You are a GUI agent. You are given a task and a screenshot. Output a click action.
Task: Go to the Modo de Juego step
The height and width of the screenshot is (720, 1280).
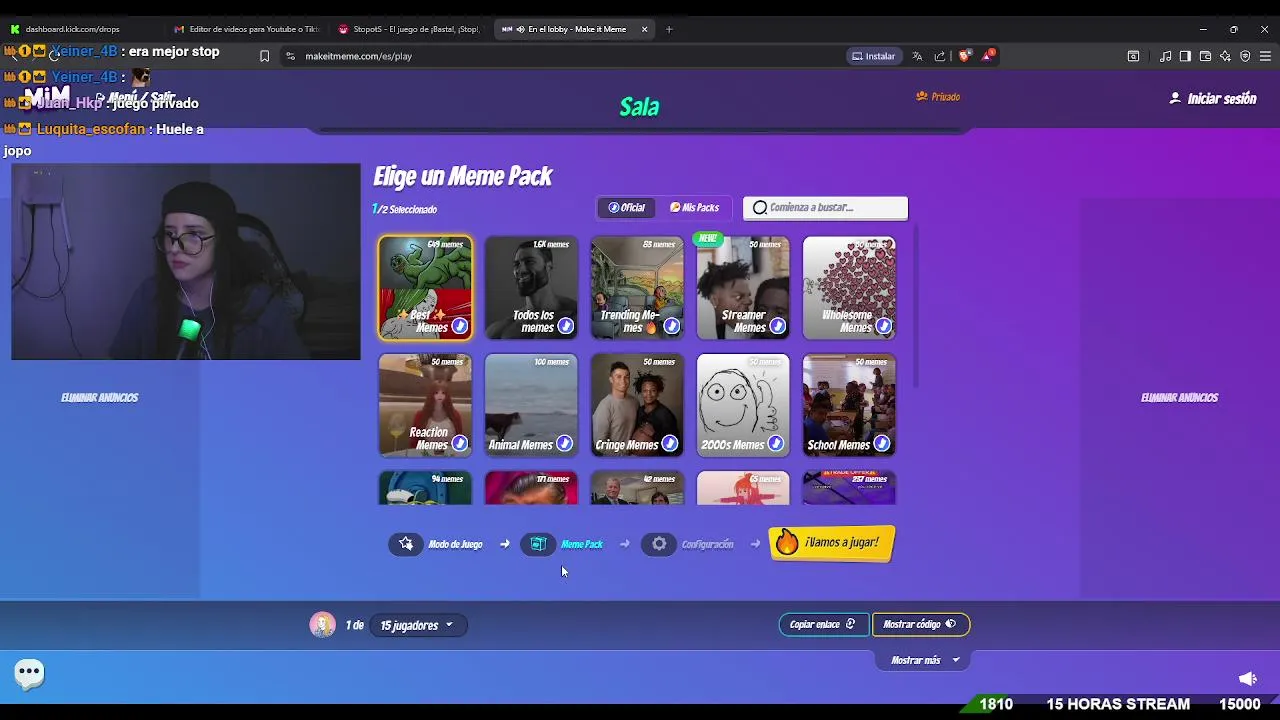(455, 544)
